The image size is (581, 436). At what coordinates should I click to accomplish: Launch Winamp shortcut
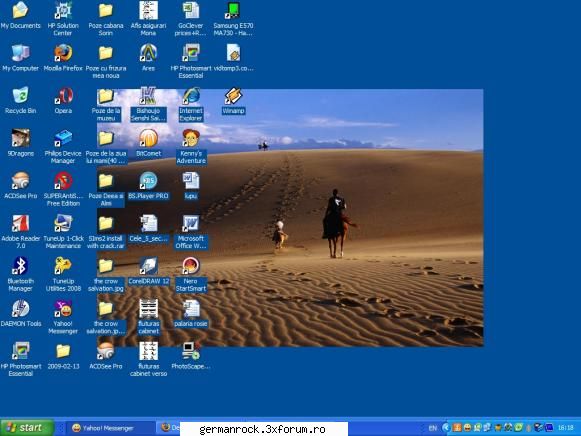click(x=233, y=96)
